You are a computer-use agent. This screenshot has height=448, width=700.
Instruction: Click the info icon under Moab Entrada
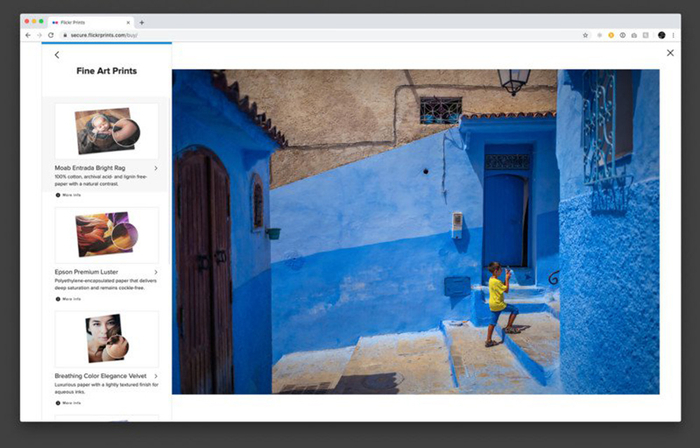pos(58,195)
